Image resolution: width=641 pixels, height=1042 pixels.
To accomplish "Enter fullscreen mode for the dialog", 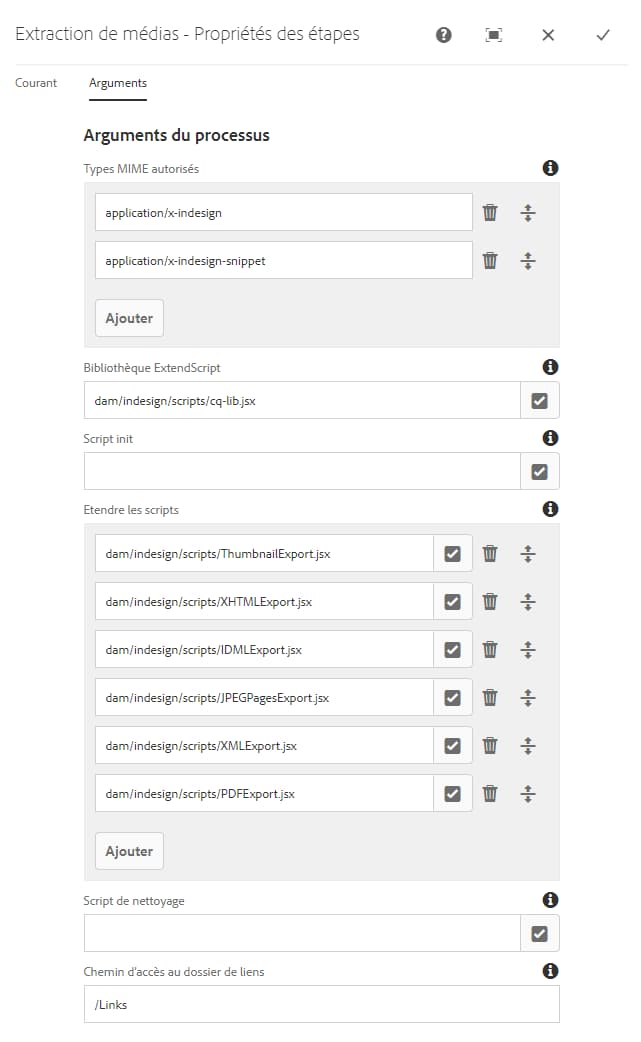I will coord(494,33).
